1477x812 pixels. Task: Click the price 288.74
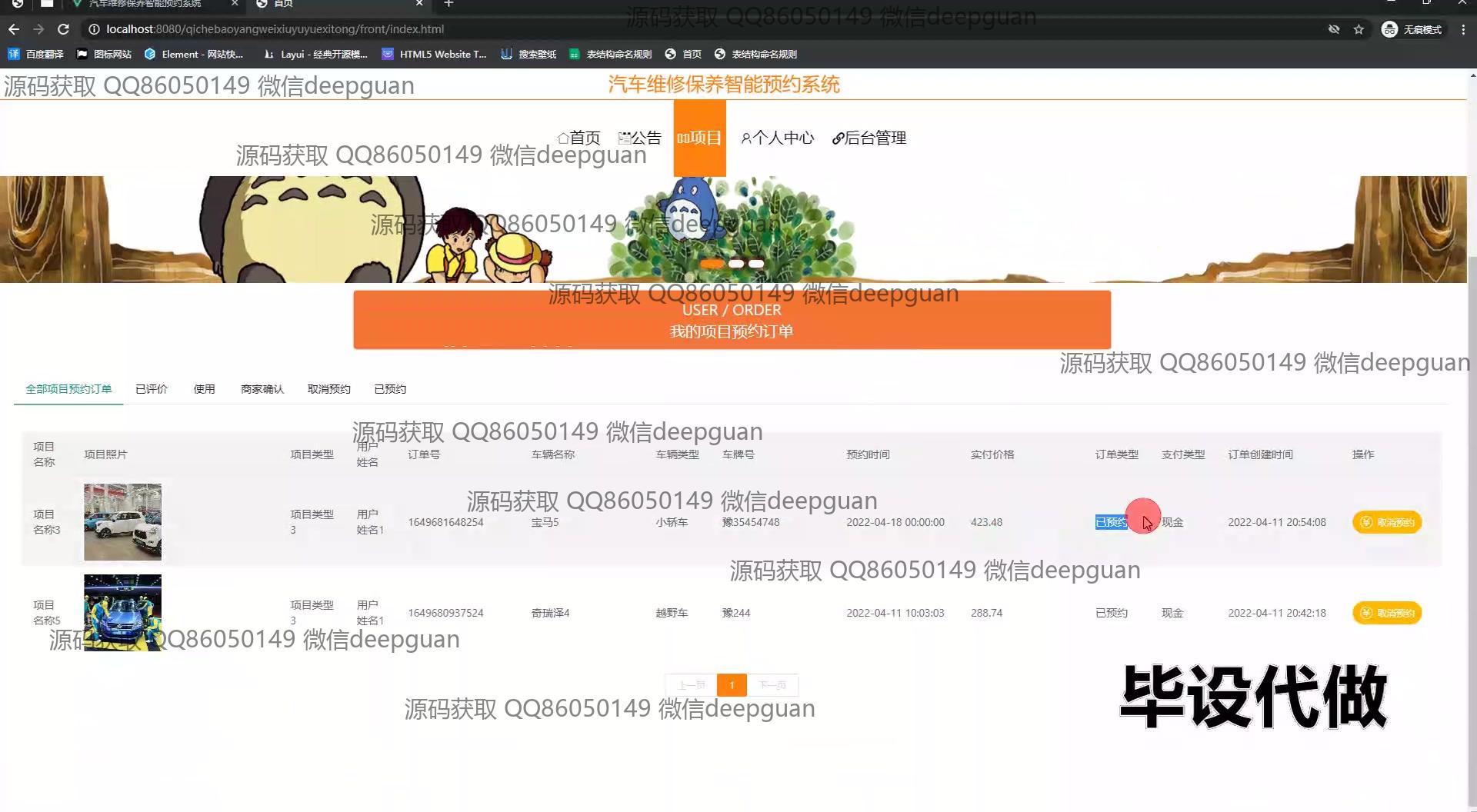(986, 613)
